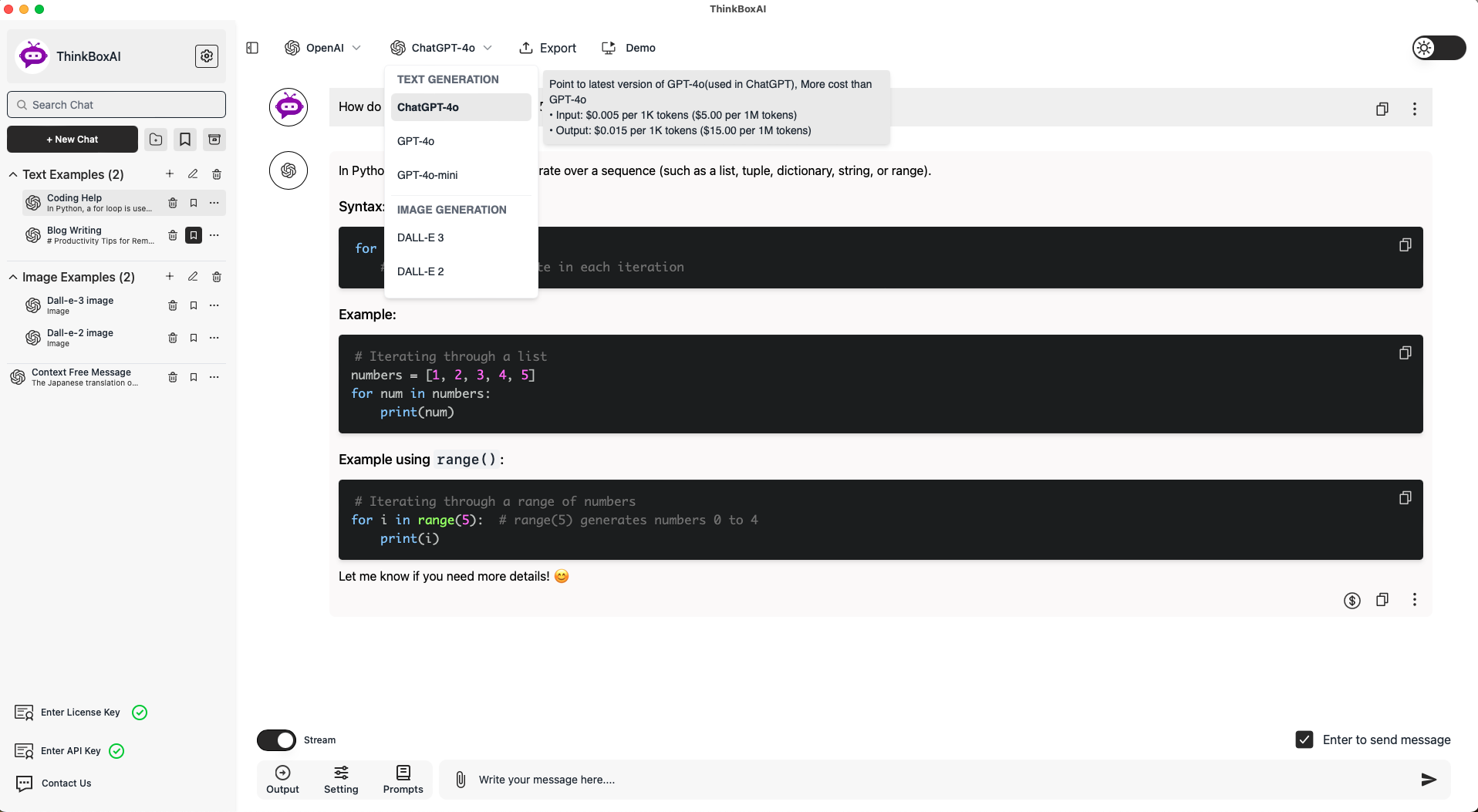Screen dimensions: 1478x812
Task: Bookmark the Context Free Message chat
Action: click(194, 377)
